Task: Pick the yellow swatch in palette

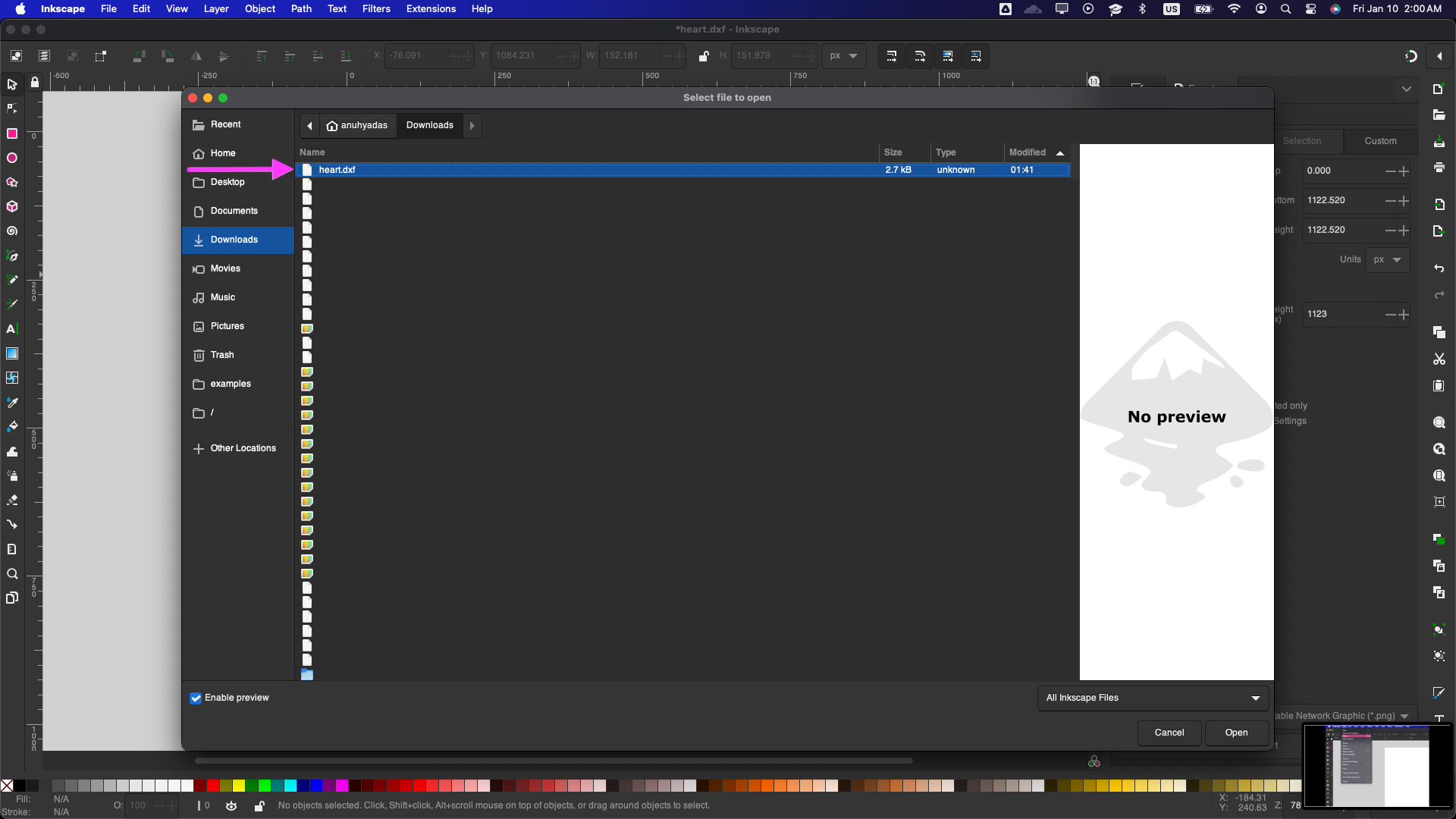Action: (x=239, y=786)
